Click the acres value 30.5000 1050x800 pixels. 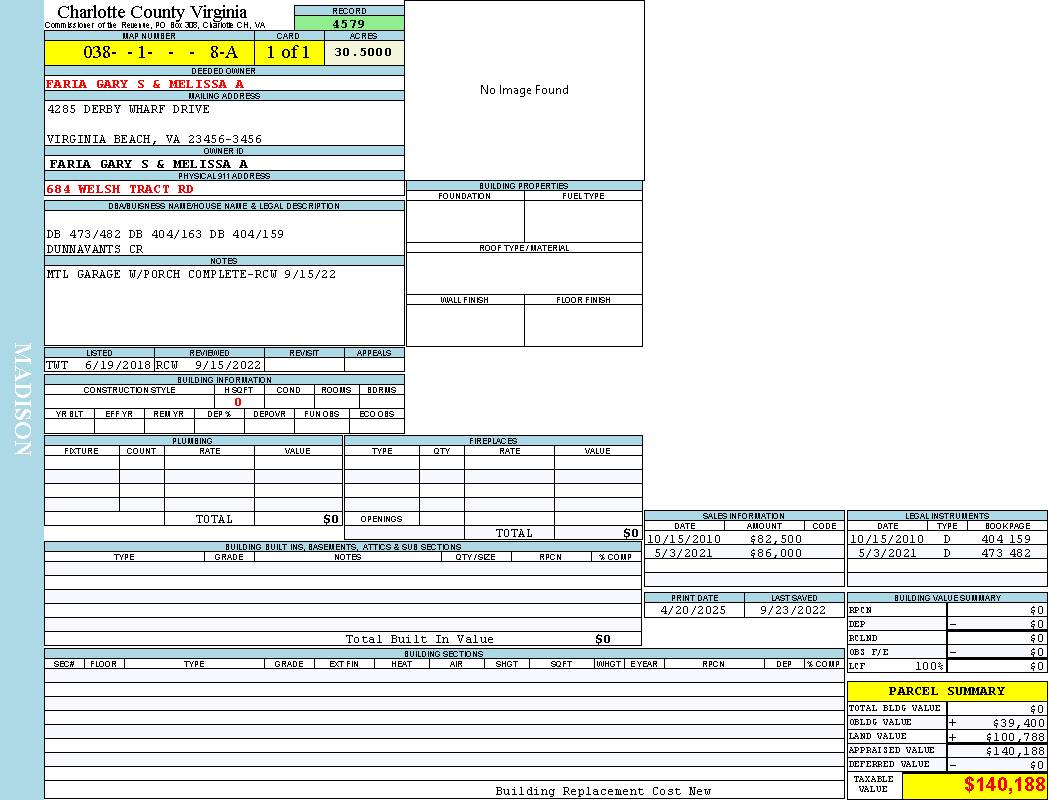(x=363, y=52)
